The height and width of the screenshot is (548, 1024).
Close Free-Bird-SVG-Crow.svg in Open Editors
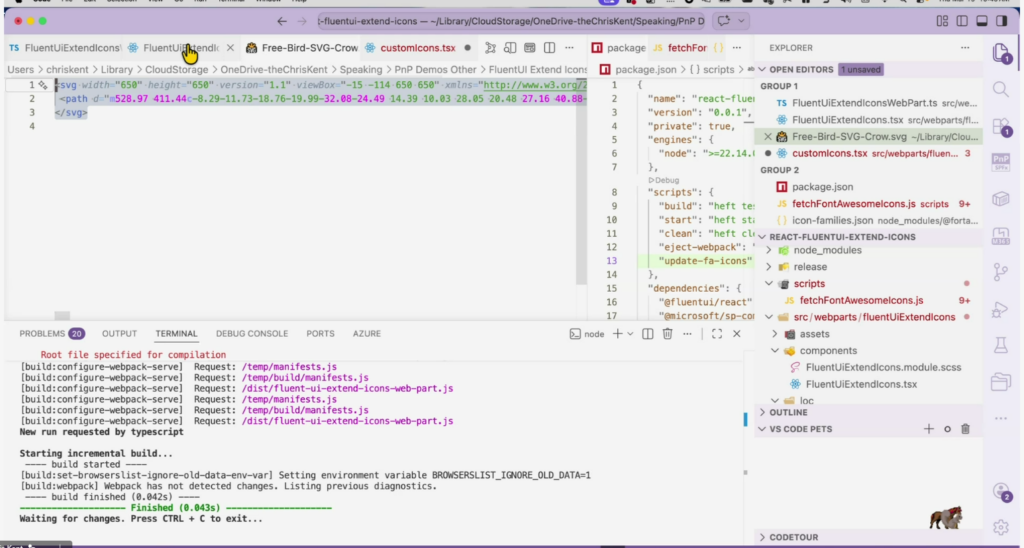pos(768,137)
